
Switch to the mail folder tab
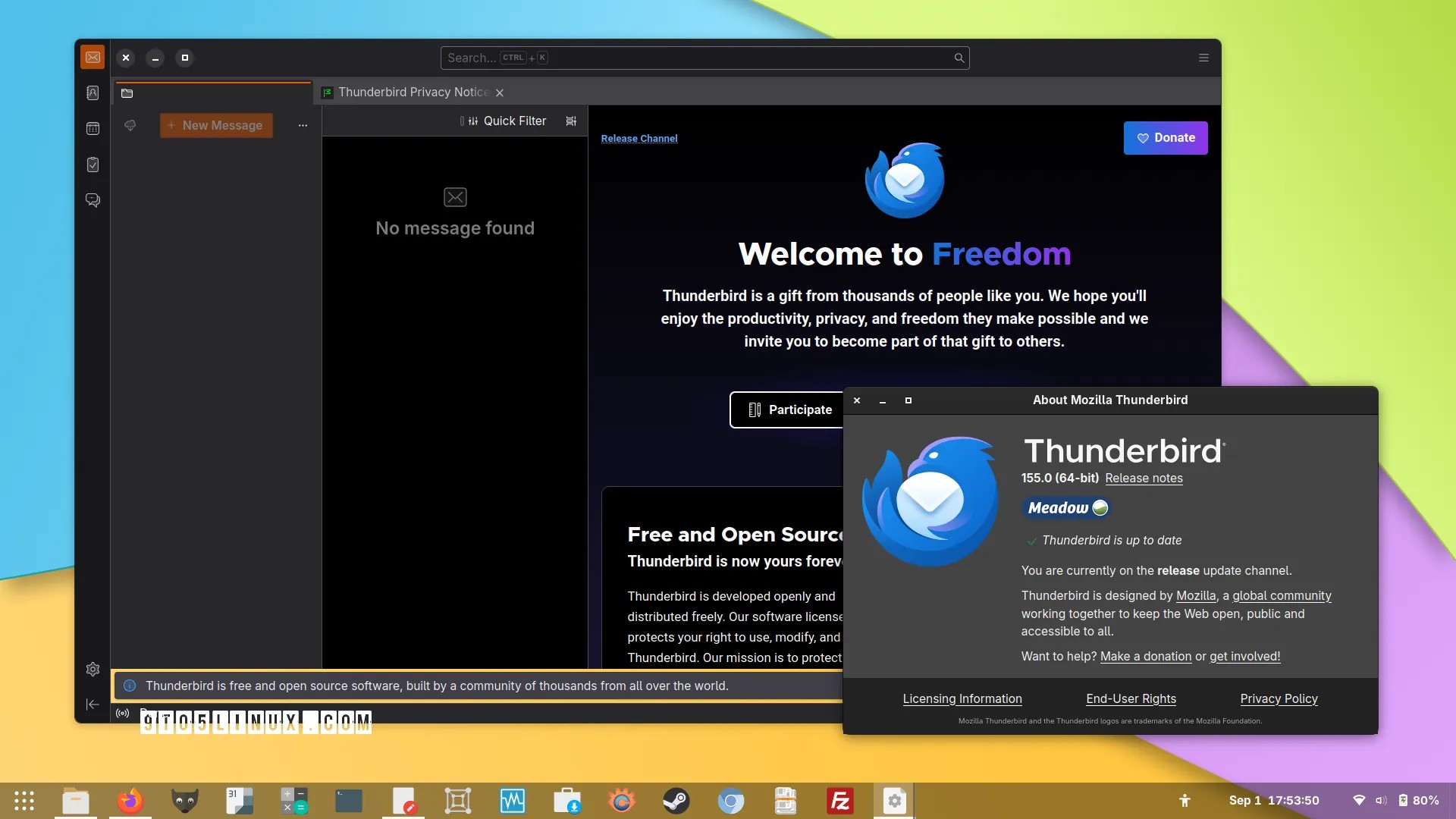tap(213, 93)
